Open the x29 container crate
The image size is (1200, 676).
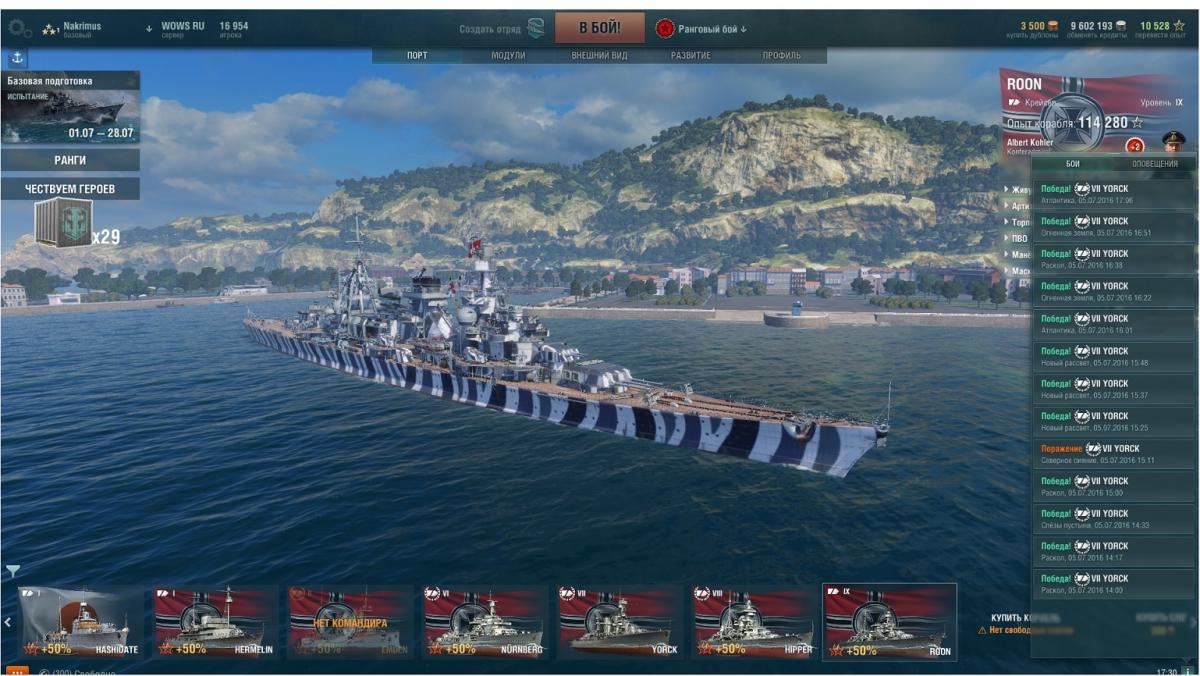pyautogui.click(x=64, y=222)
